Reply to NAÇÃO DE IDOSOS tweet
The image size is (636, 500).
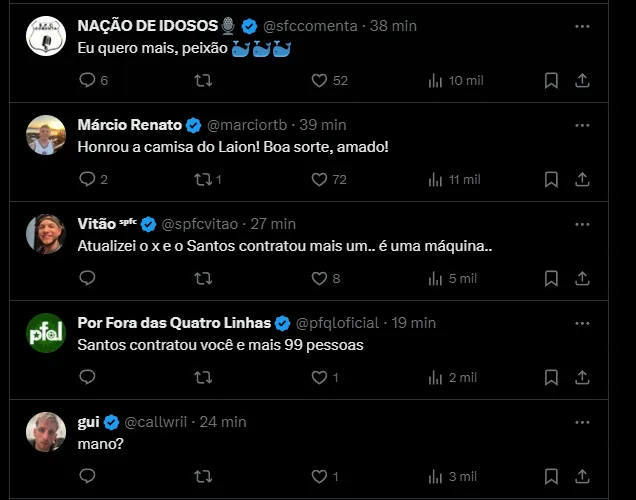(x=87, y=80)
